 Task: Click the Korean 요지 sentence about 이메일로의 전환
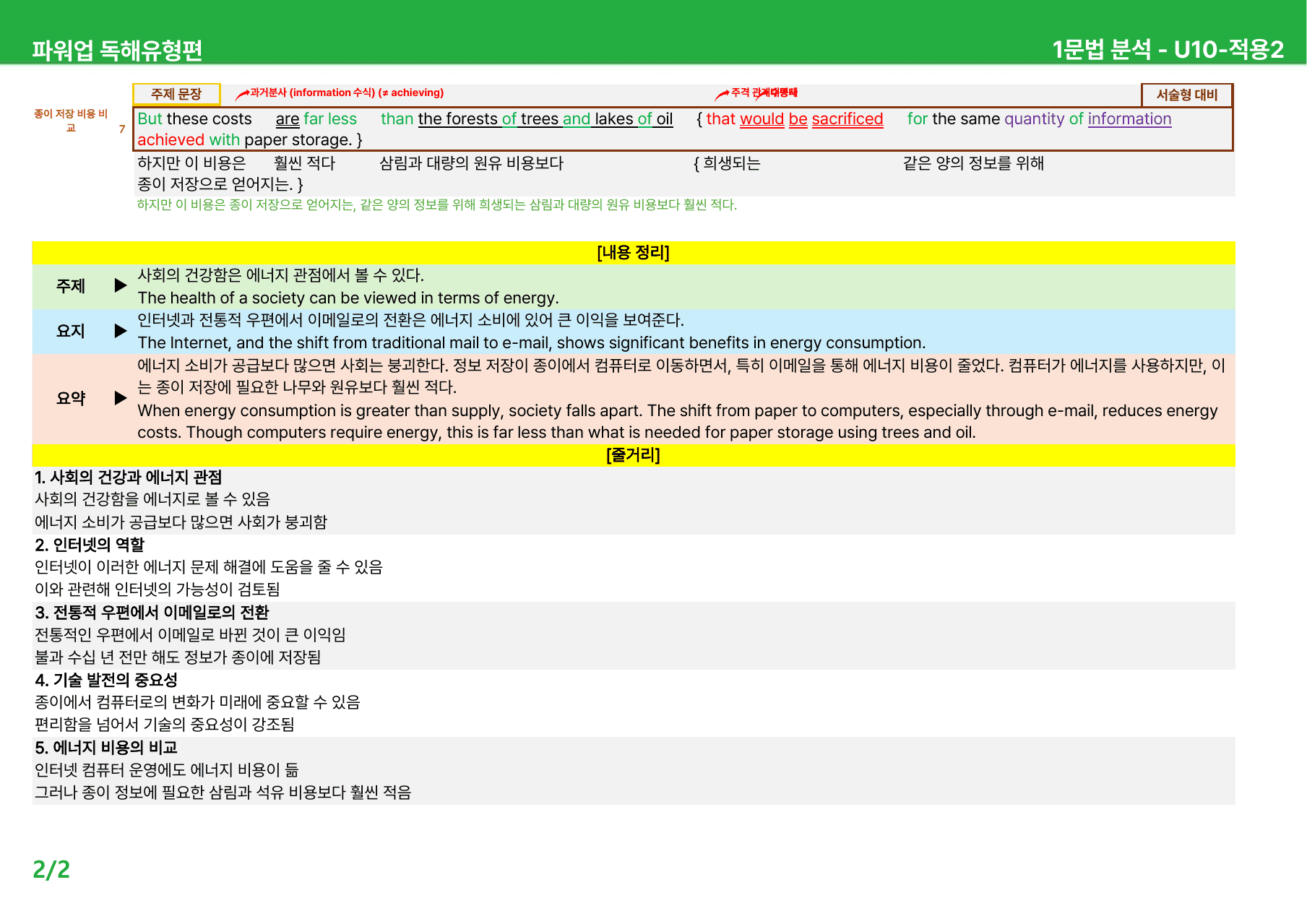(410, 320)
